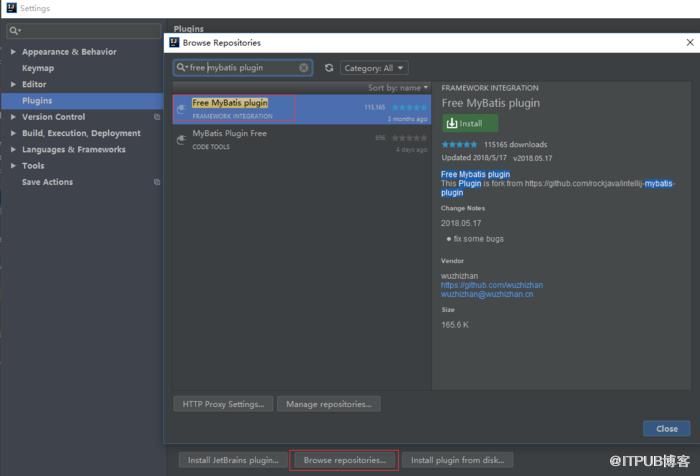Open HTTP Proxy Settings
Viewport: 700px width, 476px height.
tap(223, 404)
